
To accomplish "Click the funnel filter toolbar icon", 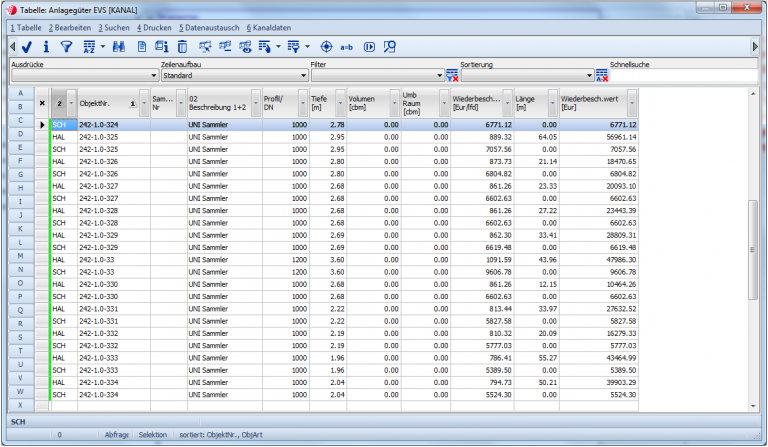I will coord(66,46).
